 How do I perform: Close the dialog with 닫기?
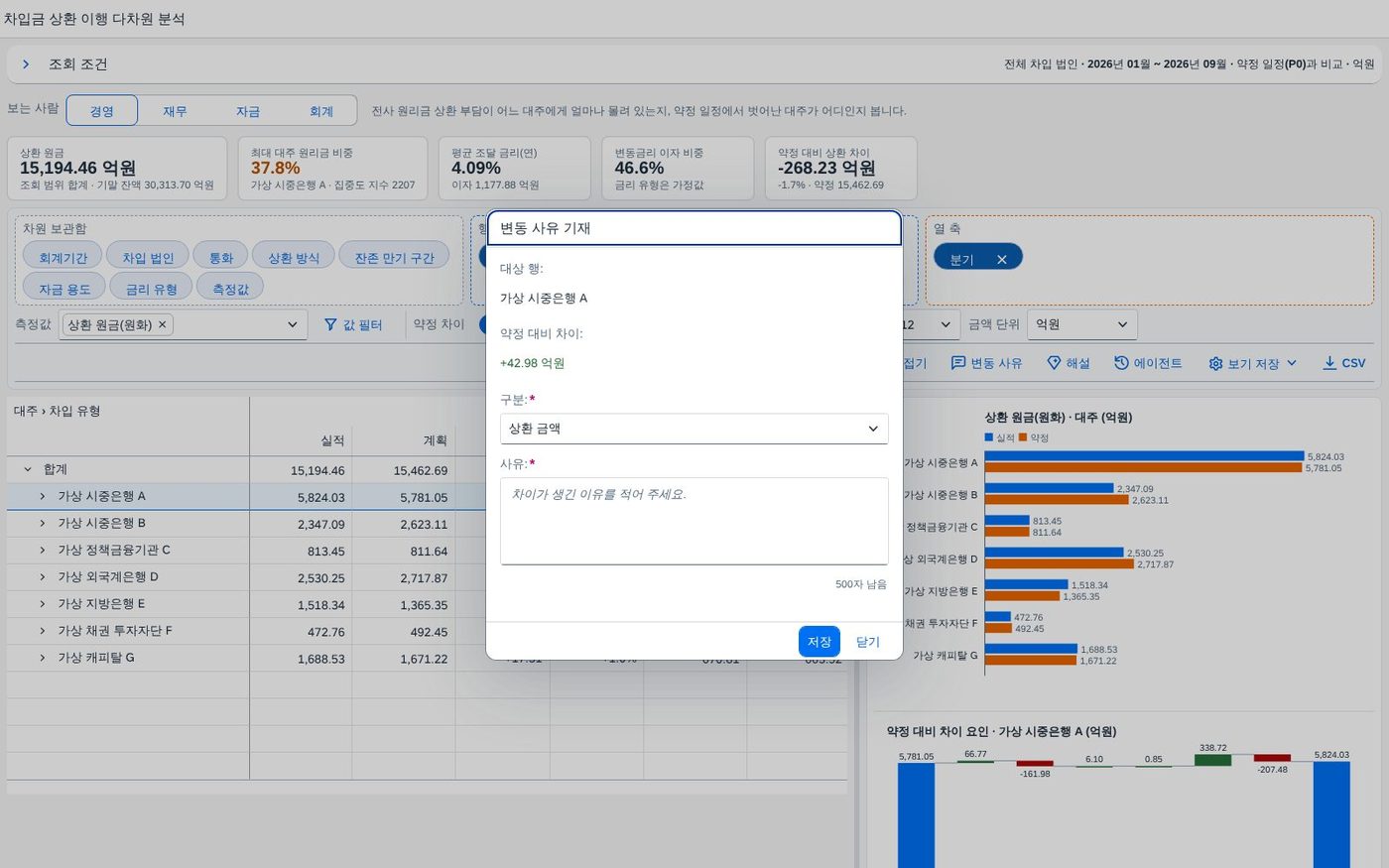(868, 642)
